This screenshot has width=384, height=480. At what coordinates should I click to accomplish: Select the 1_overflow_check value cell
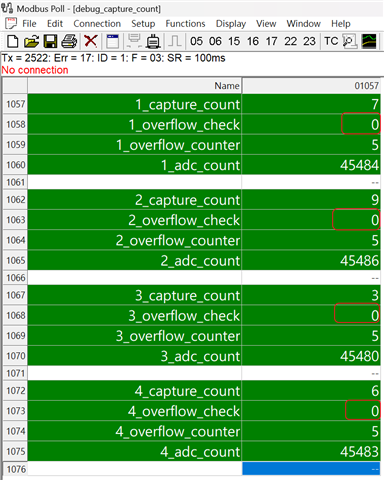[x=311, y=124]
